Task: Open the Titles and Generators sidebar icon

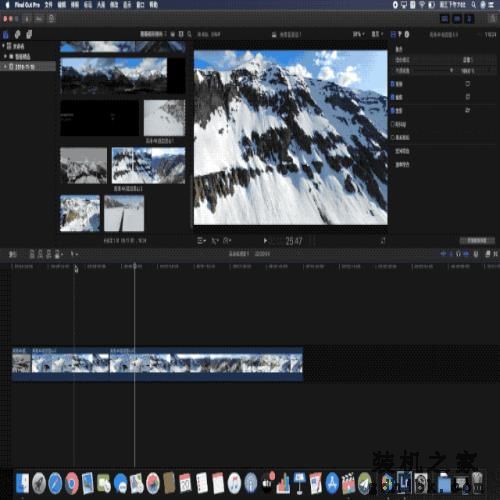Action: coord(29,34)
